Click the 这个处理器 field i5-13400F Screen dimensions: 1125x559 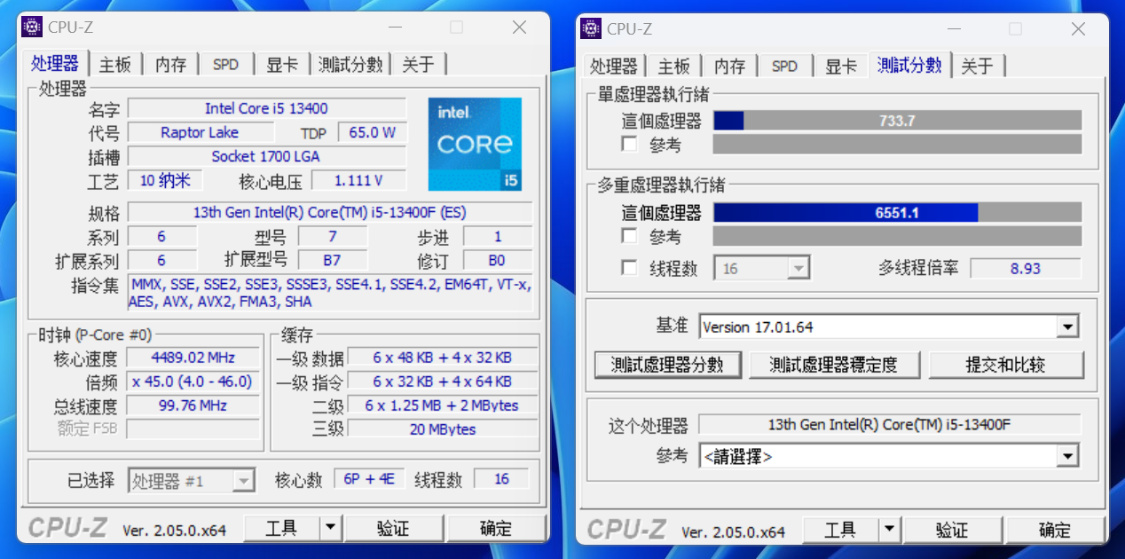click(x=890, y=424)
